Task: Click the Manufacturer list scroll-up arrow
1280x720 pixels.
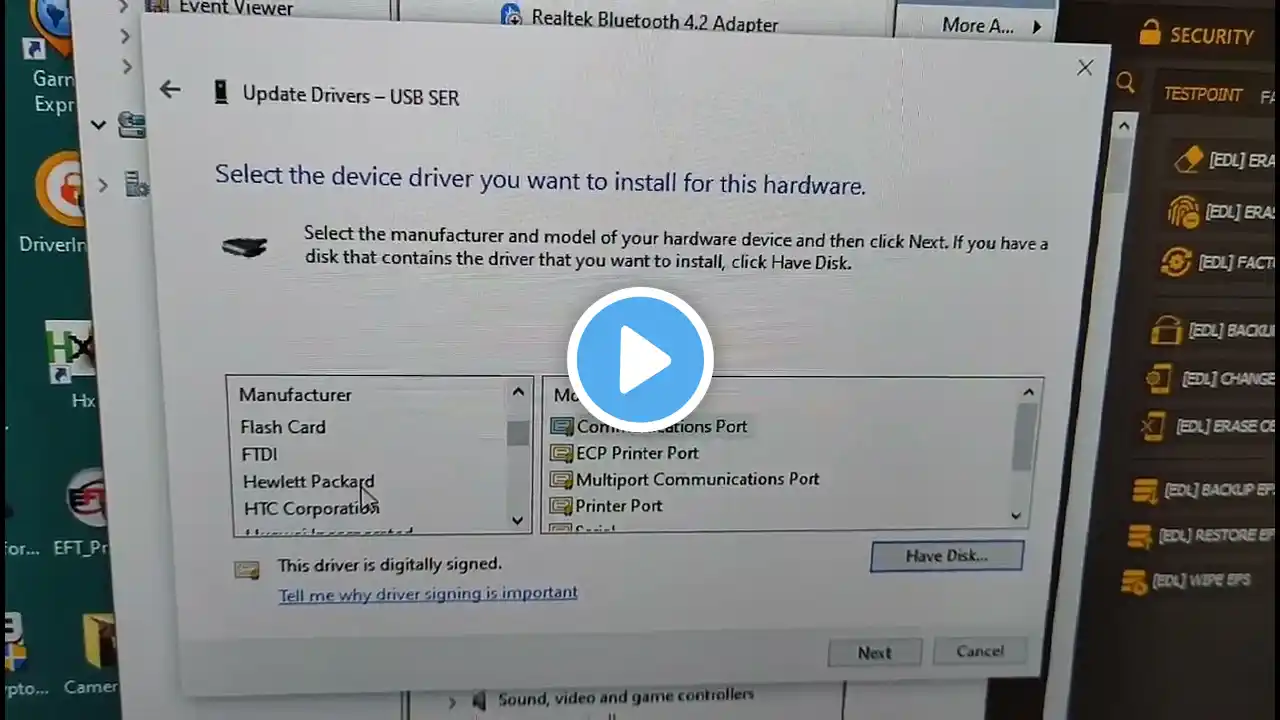Action: pos(518,392)
